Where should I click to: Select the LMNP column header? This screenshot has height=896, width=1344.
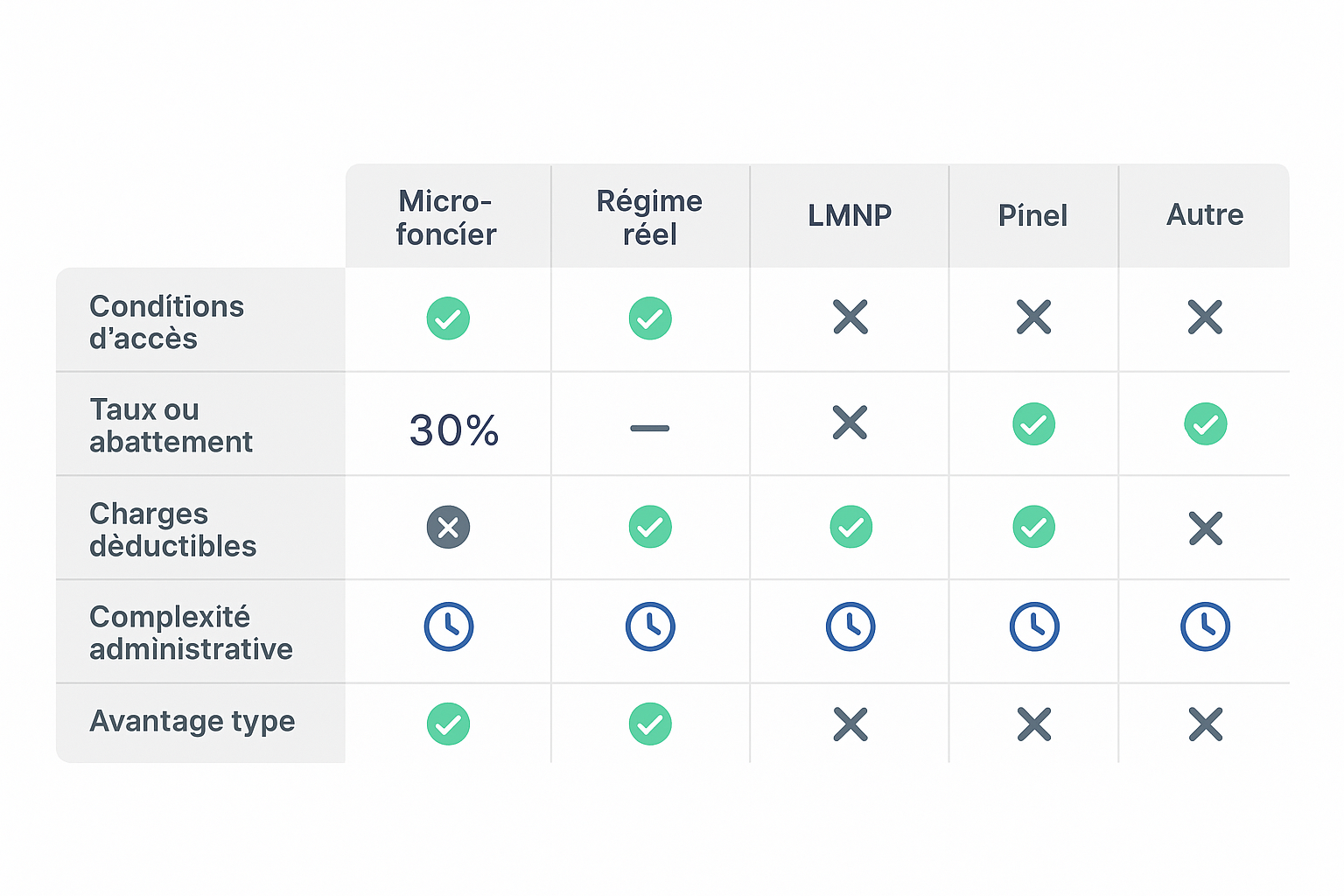tap(850, 215)
